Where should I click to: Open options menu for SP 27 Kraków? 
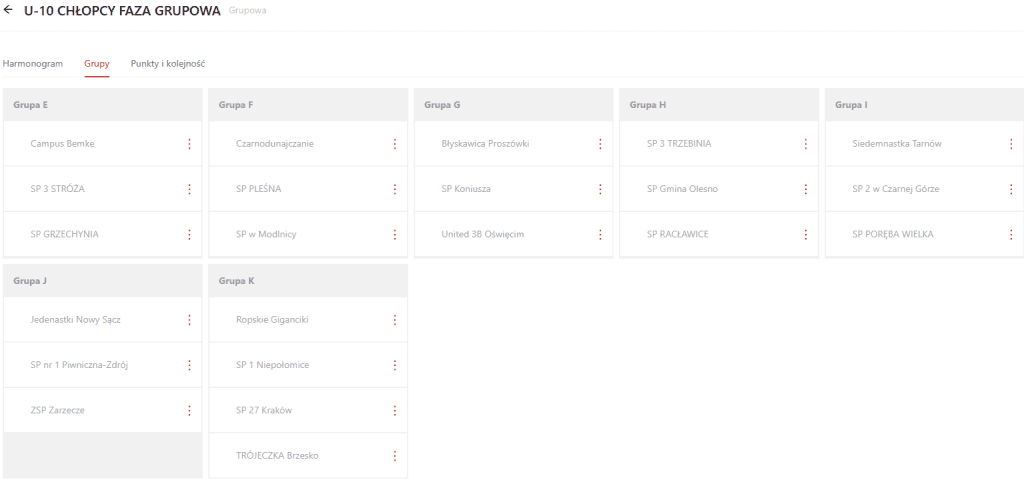[x=394, y=411]
